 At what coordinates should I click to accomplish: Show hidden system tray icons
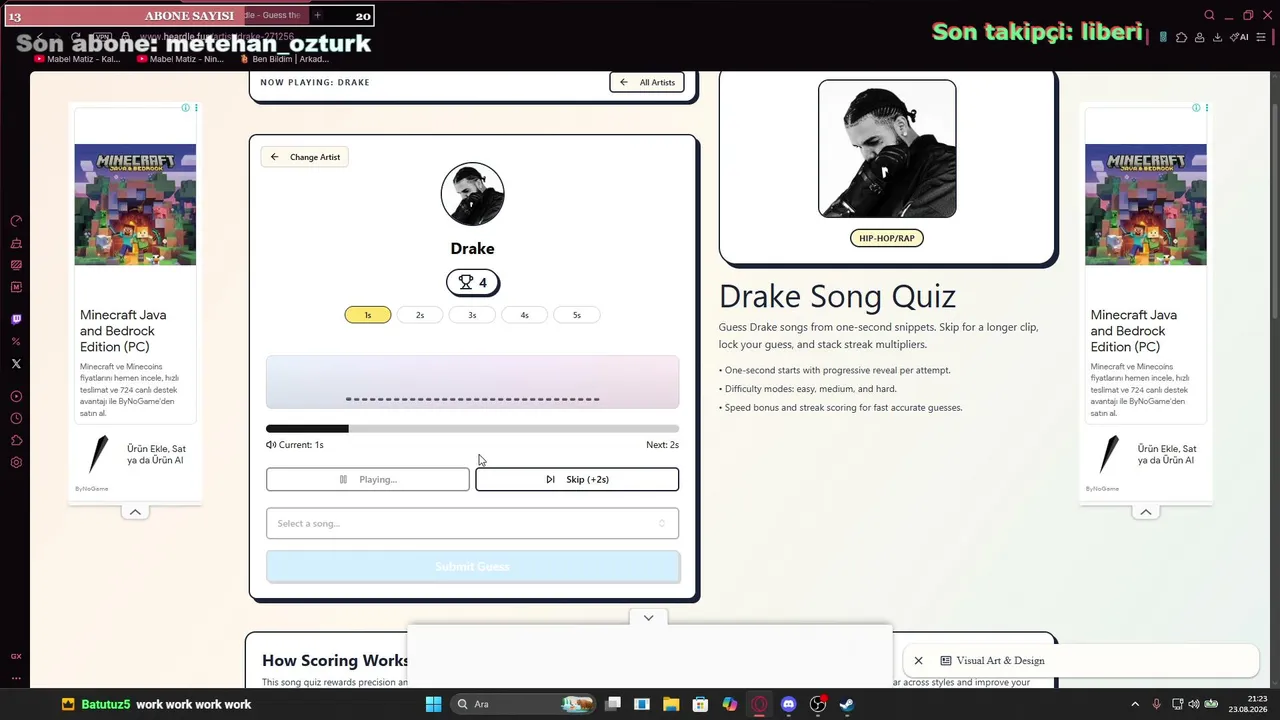coord(1134,704)
